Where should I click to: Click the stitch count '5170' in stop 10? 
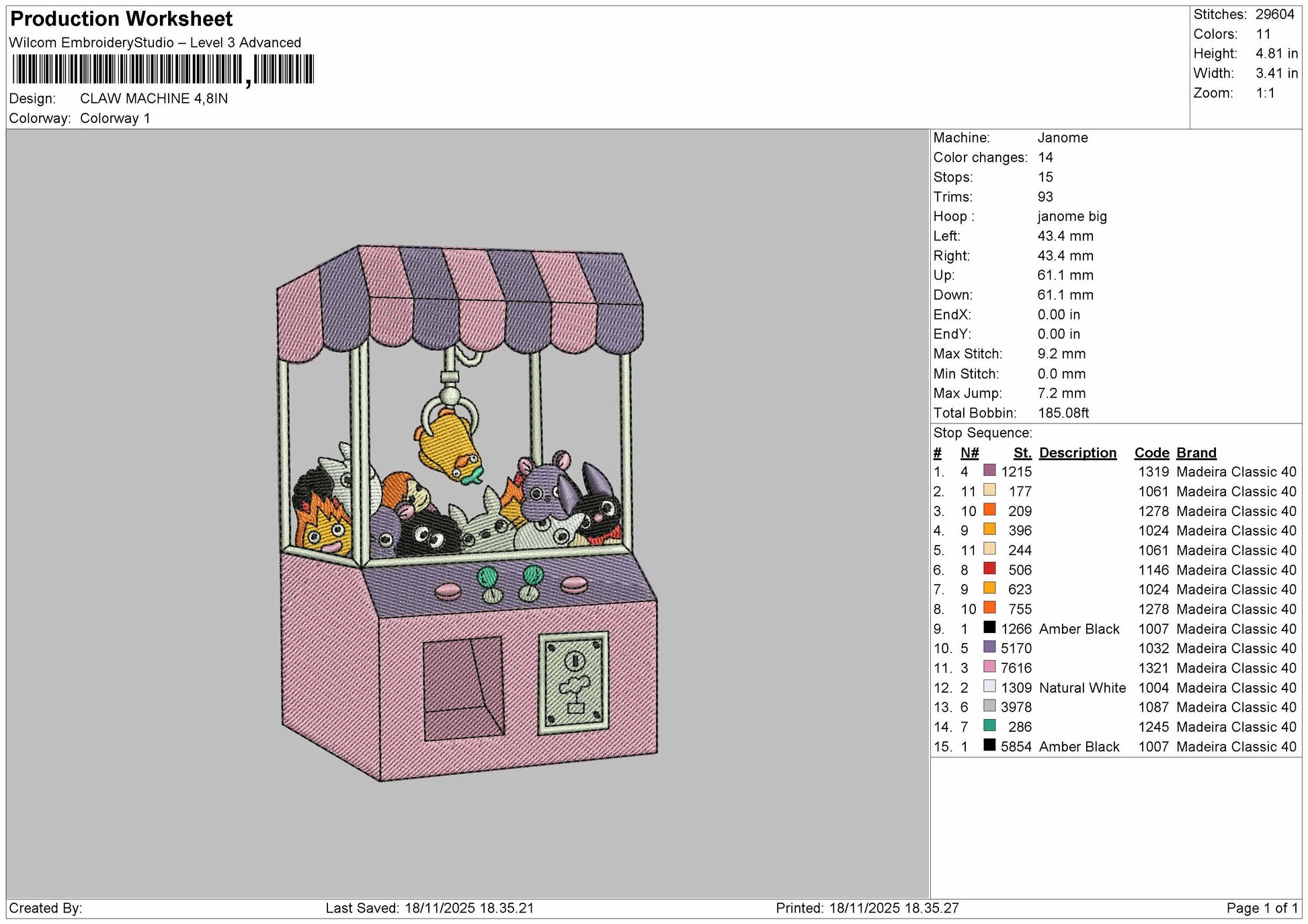[1016, 648]
